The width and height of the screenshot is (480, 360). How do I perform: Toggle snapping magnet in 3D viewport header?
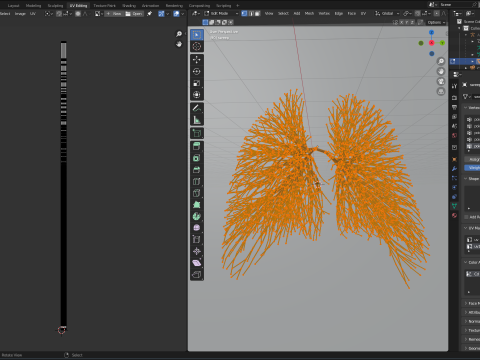click(x=418, y=13)
